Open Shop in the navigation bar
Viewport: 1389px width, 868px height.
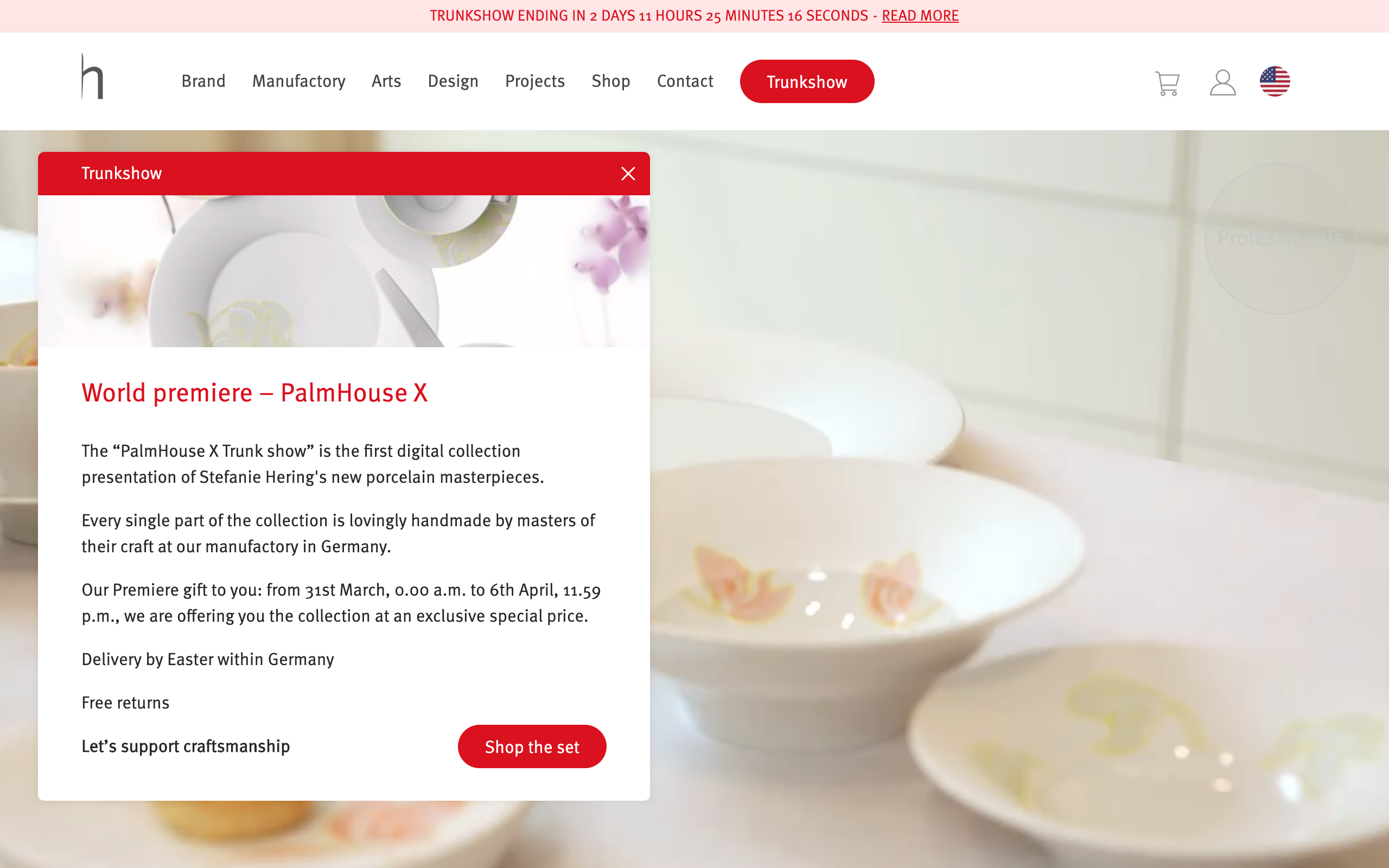point(611,81)
